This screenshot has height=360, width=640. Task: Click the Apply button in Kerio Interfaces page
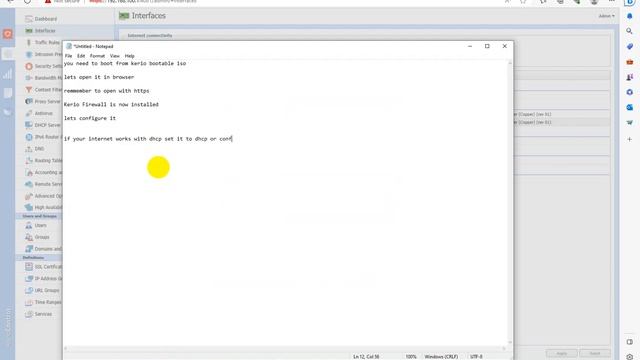[x=562, y=353]
